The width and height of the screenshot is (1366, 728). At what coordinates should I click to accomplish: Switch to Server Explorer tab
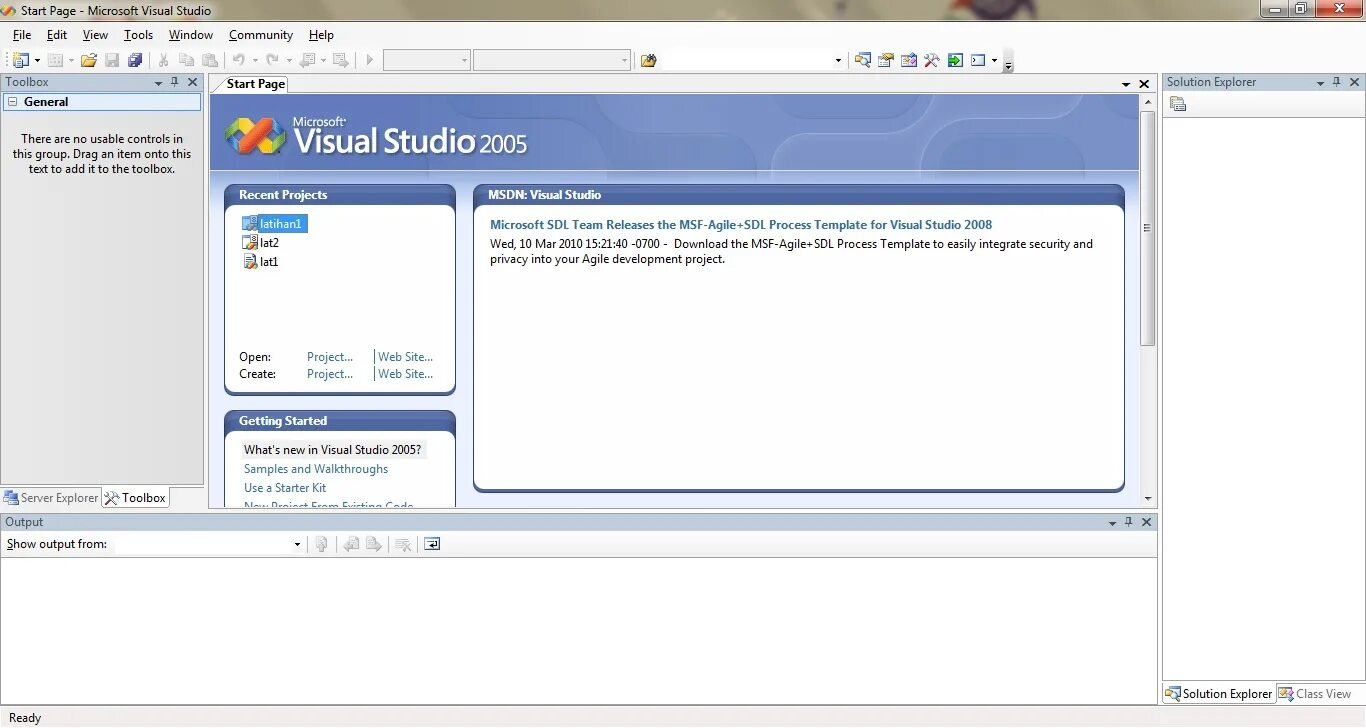pyautogui.click(x=51, y=497)
